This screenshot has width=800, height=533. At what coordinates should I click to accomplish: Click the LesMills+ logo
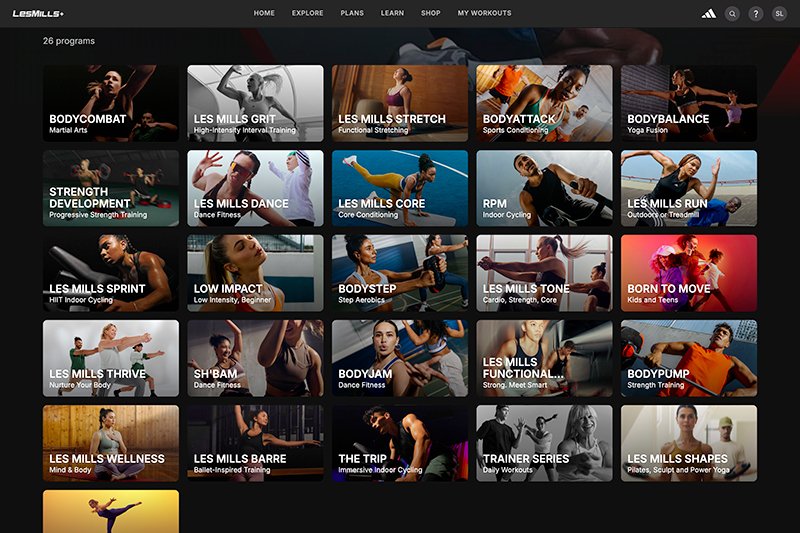(x=38, y=14)
